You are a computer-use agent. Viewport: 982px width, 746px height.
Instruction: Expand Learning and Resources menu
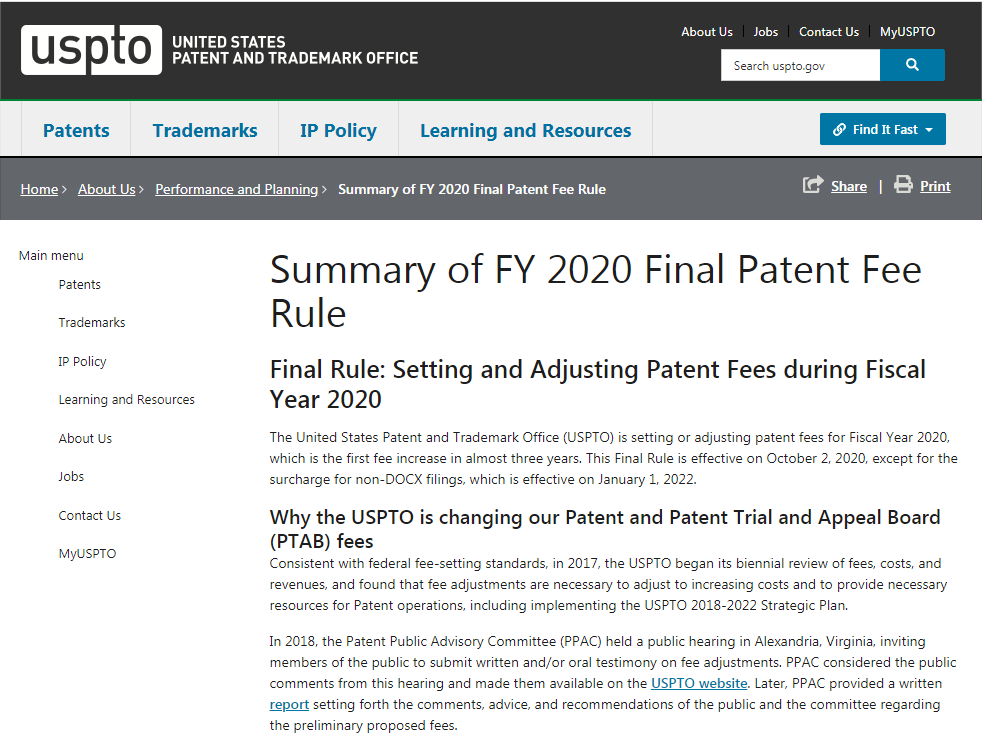525,131
